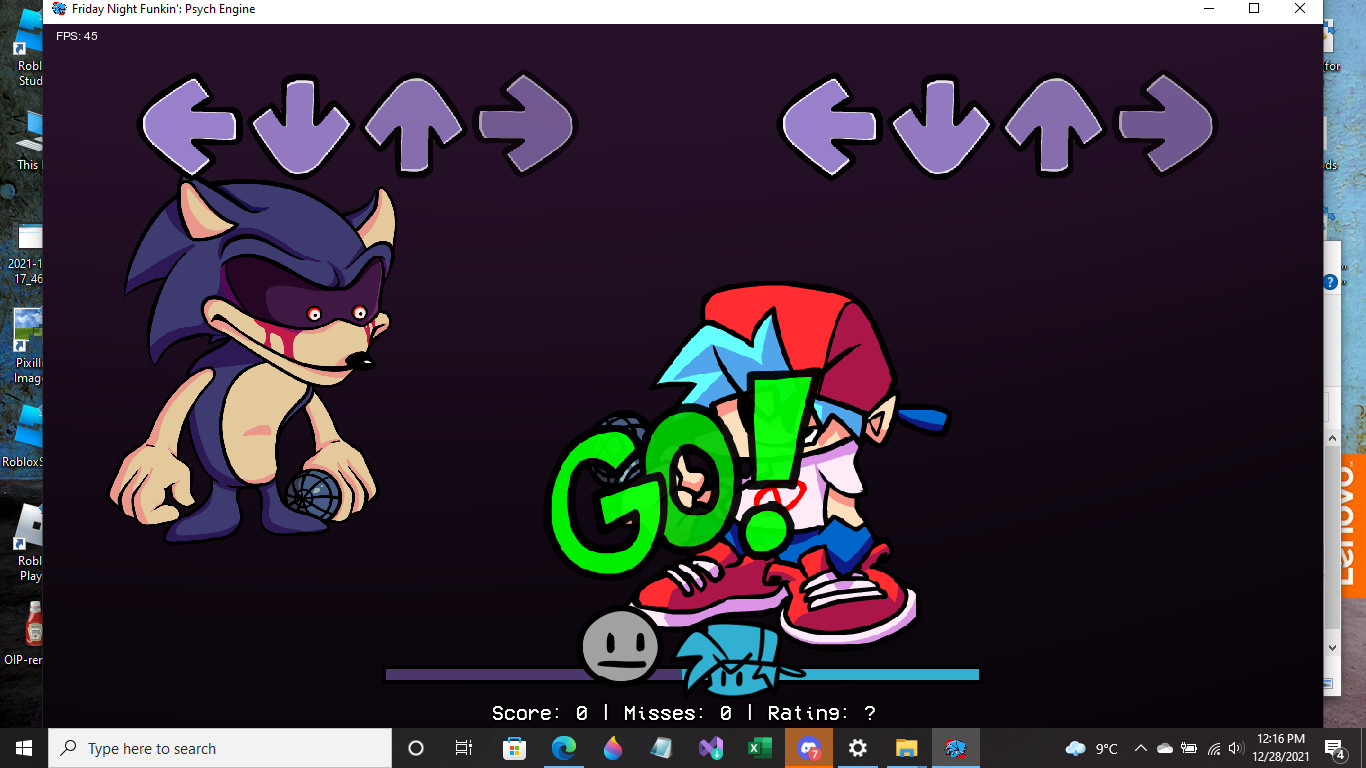The width and height of the screenshot is (1366, 768).
Task: Click the "Misses: 0" text
Action: pos(679,713)
